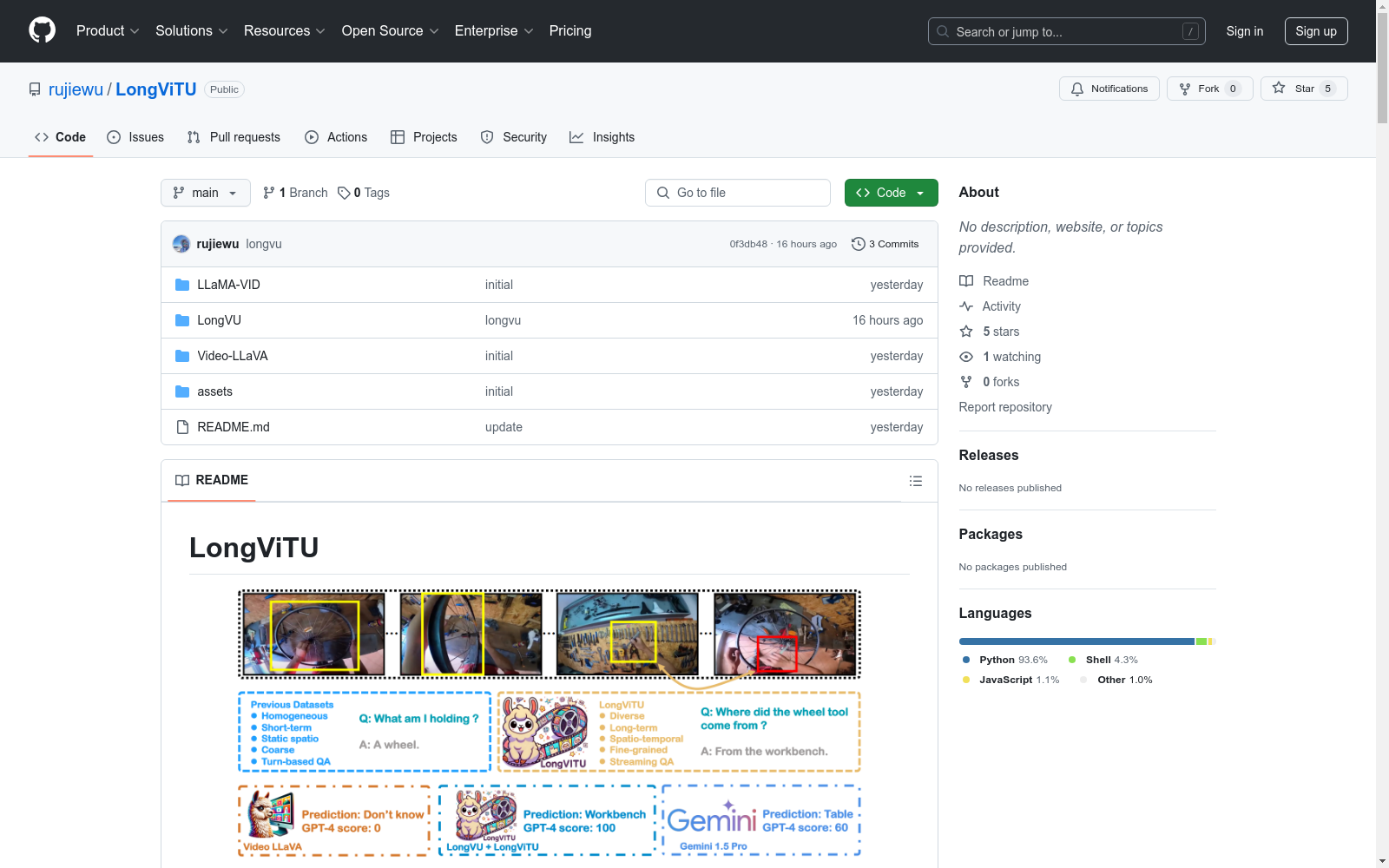Open the README.md file
This screenshot has width=1389, height=868.
[x=234, y=427]
